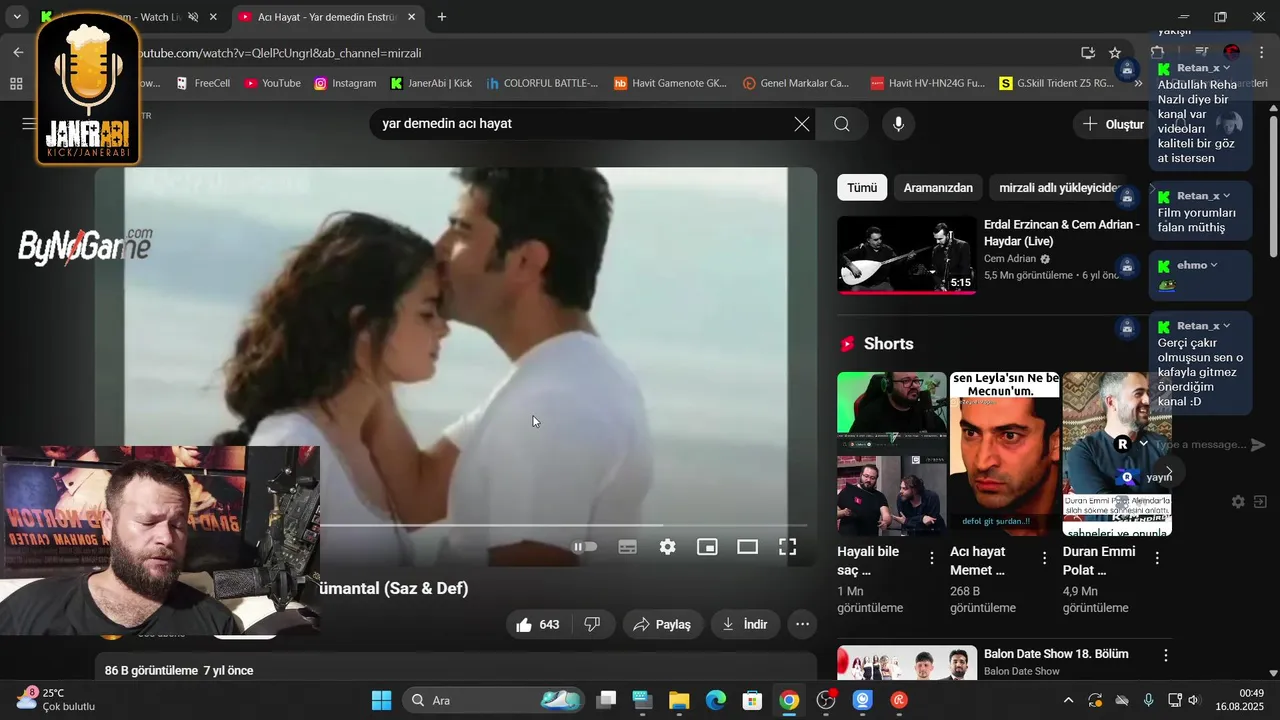The height and width of the screenshot is (720, 1280).
Task: Open the Instagram bookmark
Action: pyautogui.click(x=345, y=83)
